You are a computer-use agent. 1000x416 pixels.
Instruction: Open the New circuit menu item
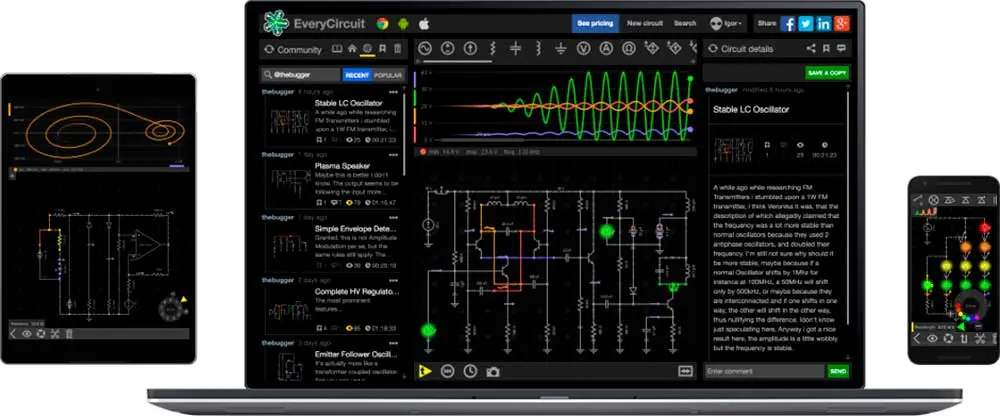[645, 23]
